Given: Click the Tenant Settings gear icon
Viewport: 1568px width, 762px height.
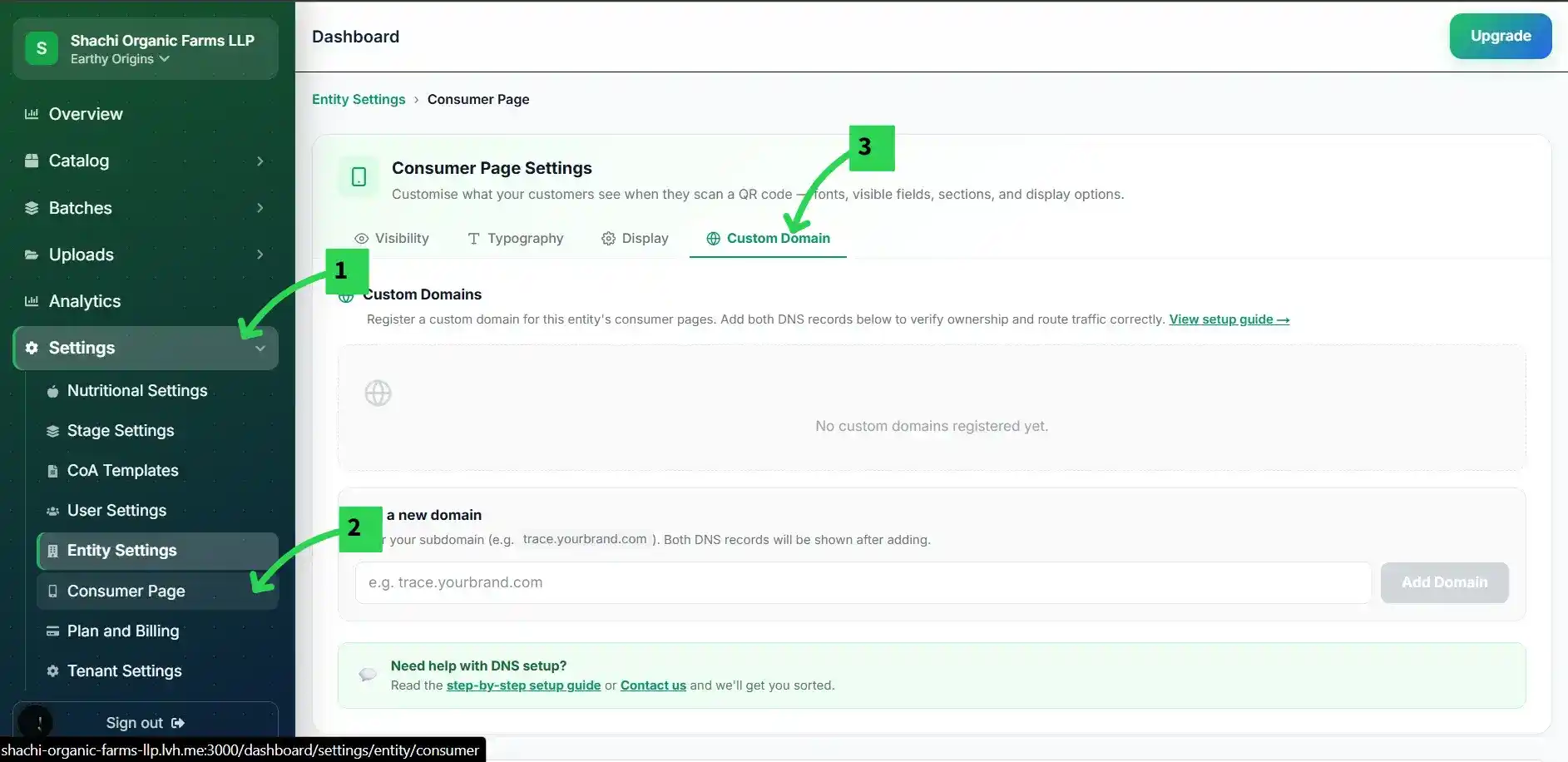Looking at the screenshot, I should coord(52,670).
